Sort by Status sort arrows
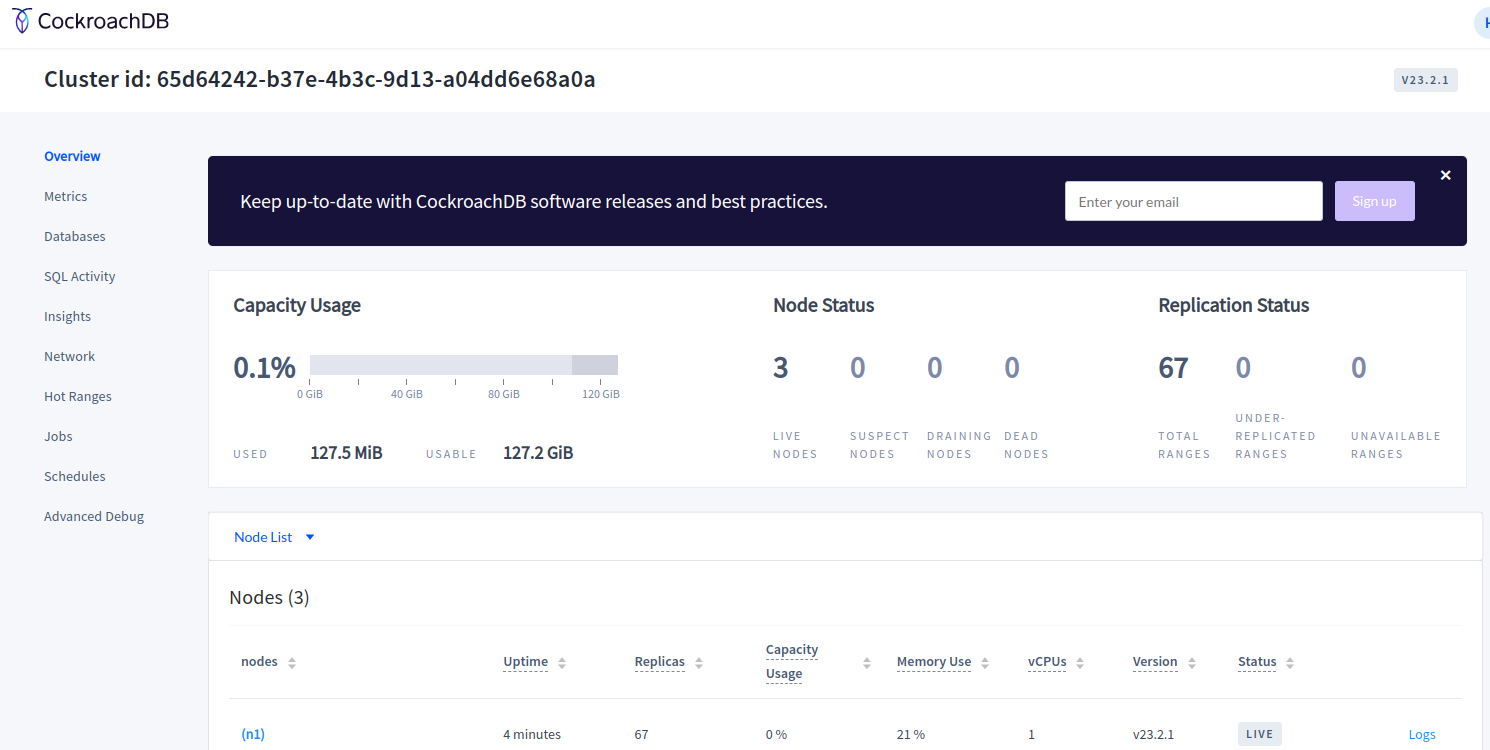This screenshot has height=750, width=1490. point(1290,663)
